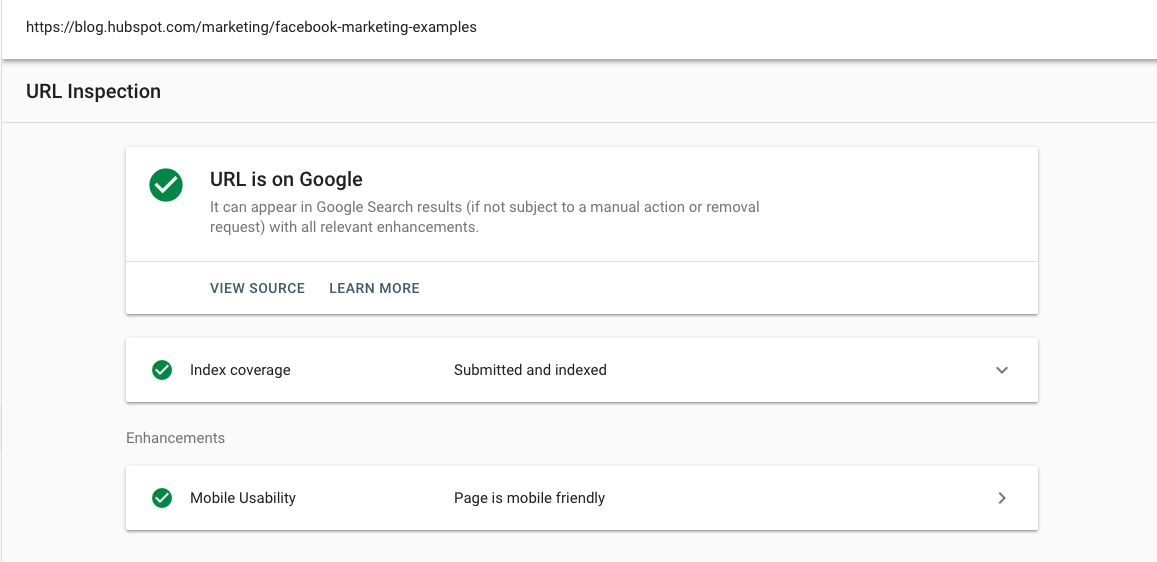Click the 'Submitted and indexed' status text

(530, 370)
